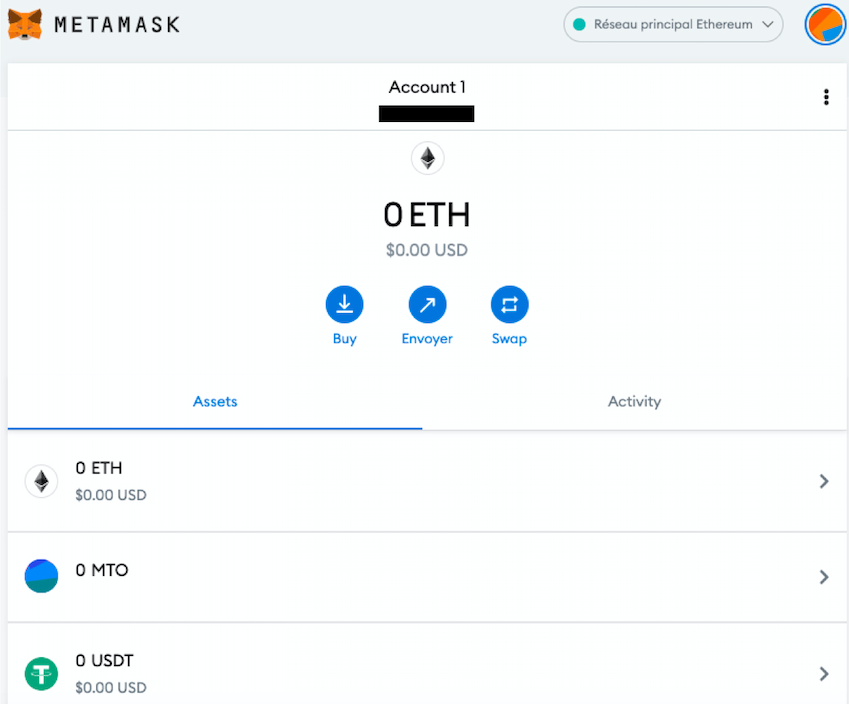Expand the 0 ETH asset row chevron
This screenshot has width=849, height=704.
pyautogui.click(x=824, y=481)
